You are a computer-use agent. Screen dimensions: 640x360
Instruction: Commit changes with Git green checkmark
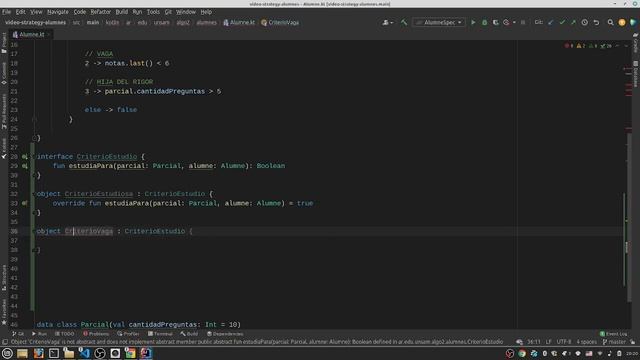click(x=562, y=22)
